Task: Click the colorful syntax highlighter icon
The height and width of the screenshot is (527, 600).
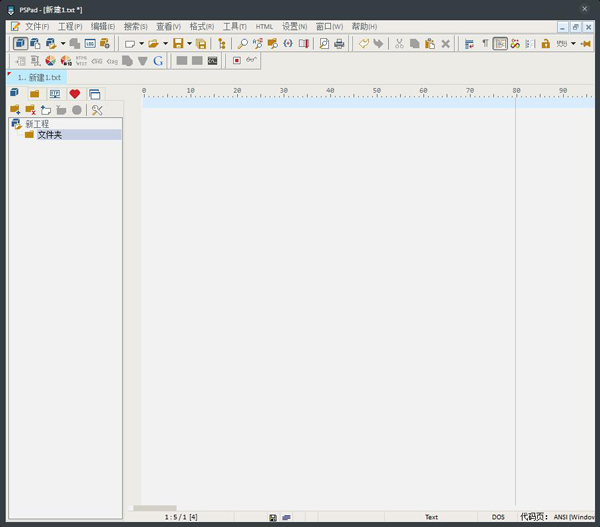Action: [515, 44]
